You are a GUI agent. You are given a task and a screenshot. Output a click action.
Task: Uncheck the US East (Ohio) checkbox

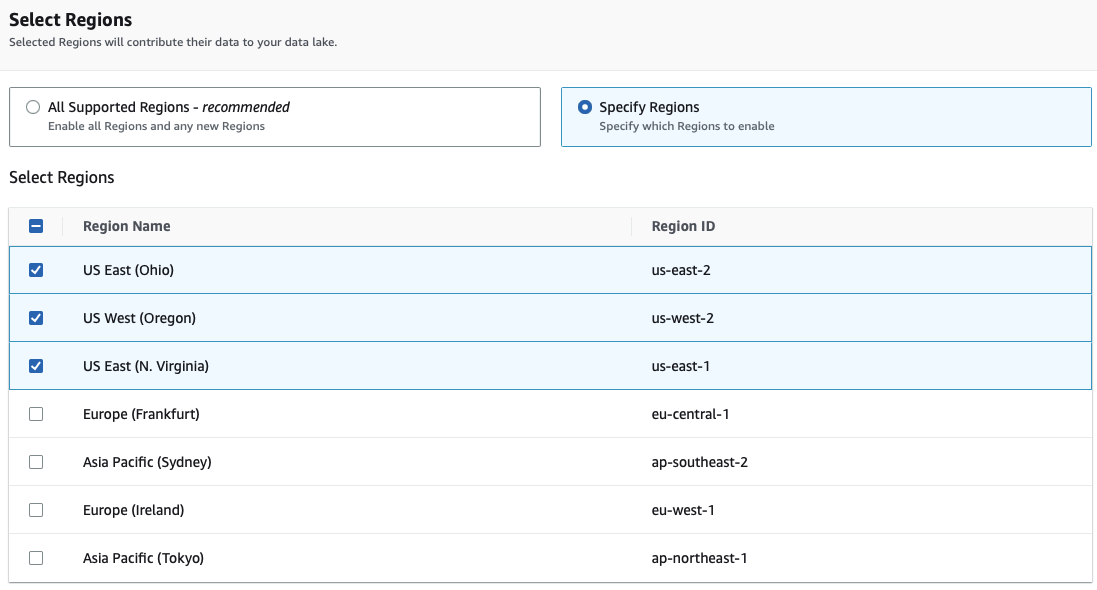coord(36,270)
